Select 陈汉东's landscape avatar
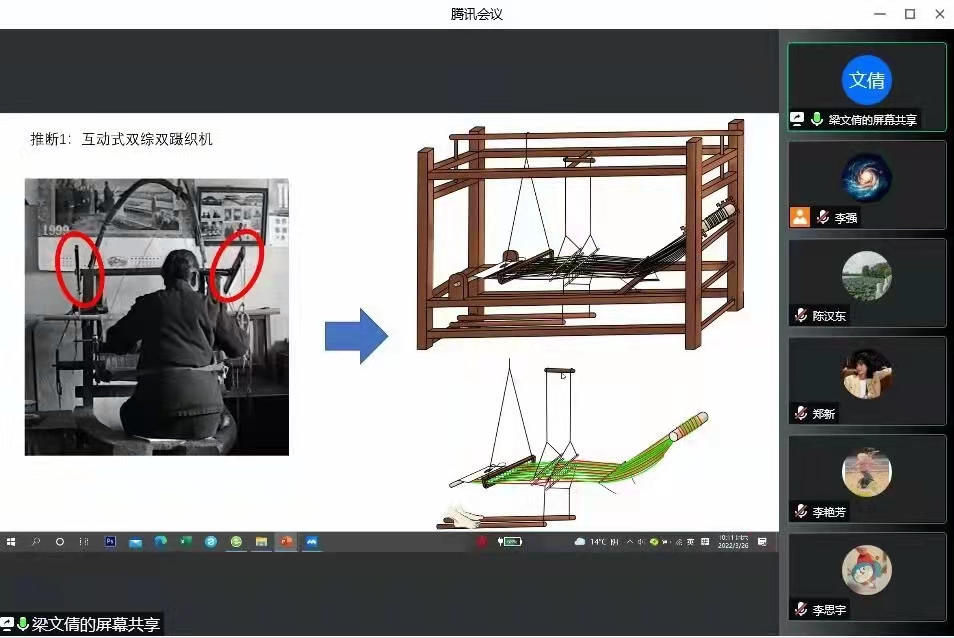This screenshot has height=638, width=954. click(866, 276)
